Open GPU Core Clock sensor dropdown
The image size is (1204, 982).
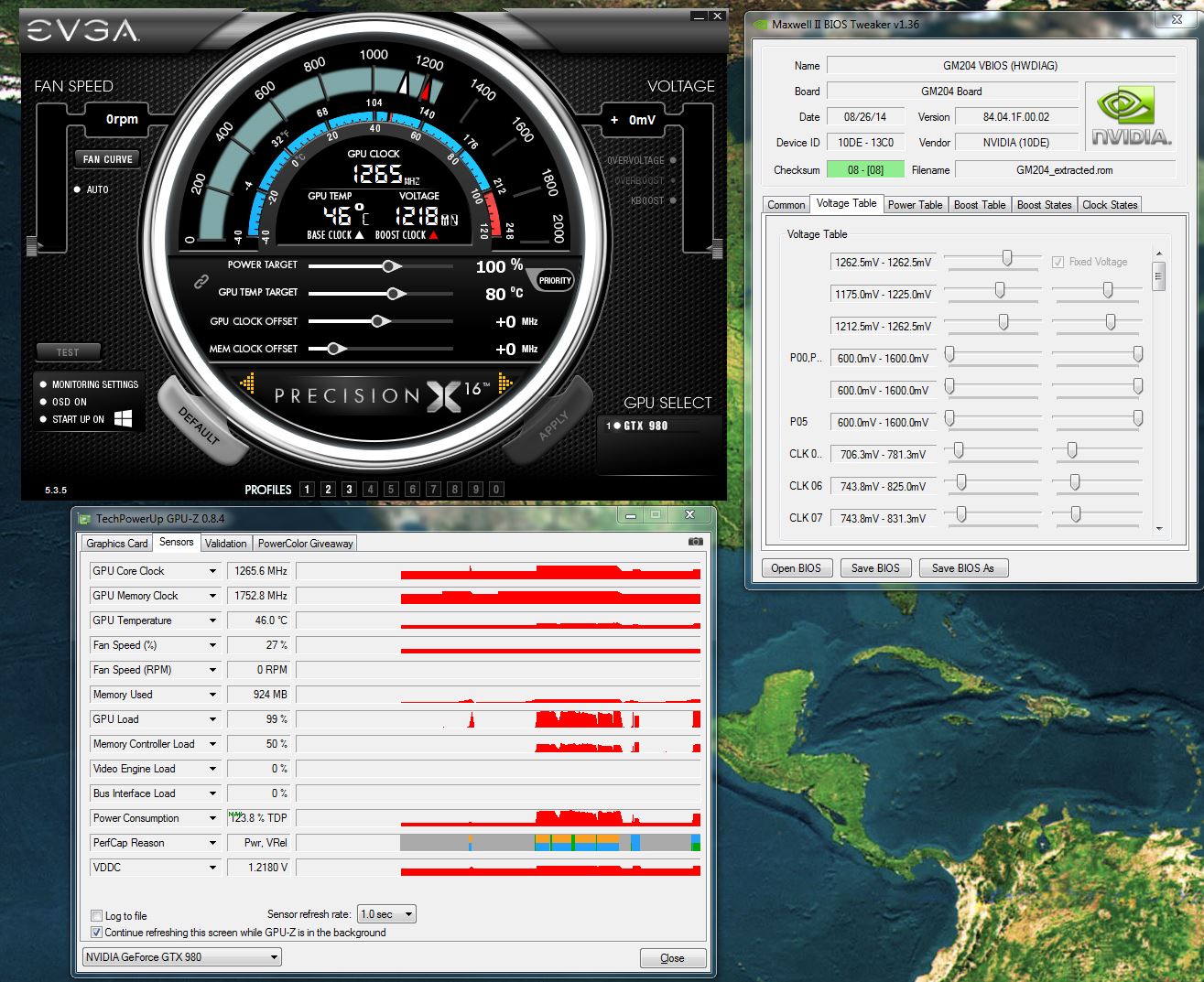212,571
